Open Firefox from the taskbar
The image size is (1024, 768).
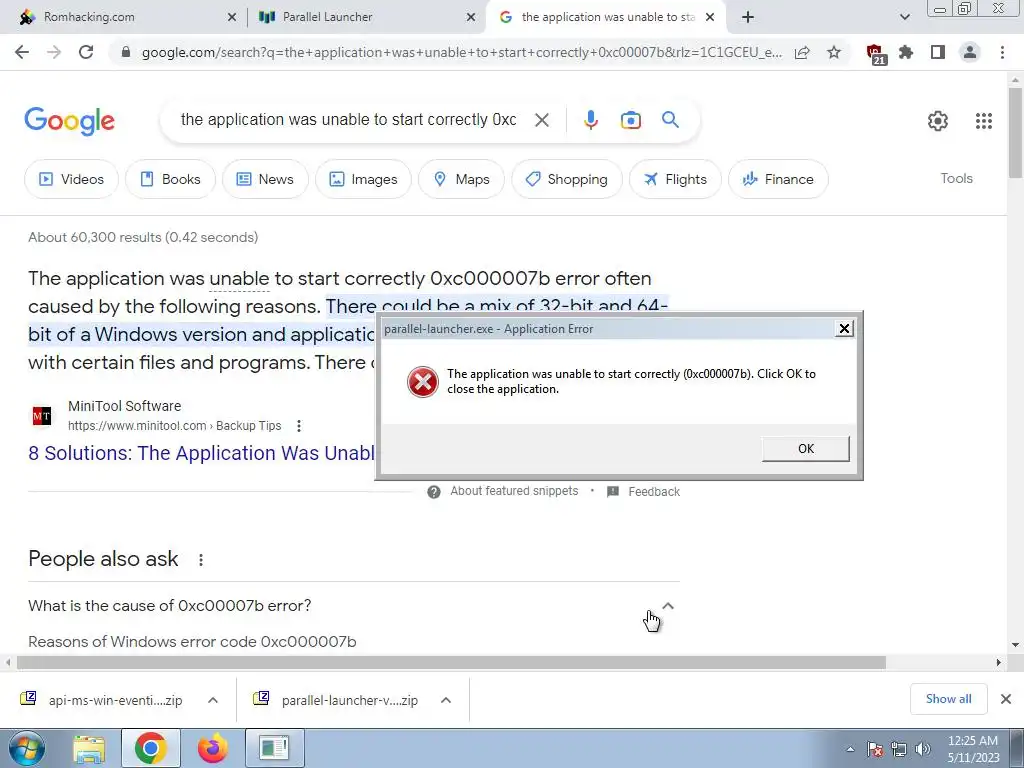point(213,748)
